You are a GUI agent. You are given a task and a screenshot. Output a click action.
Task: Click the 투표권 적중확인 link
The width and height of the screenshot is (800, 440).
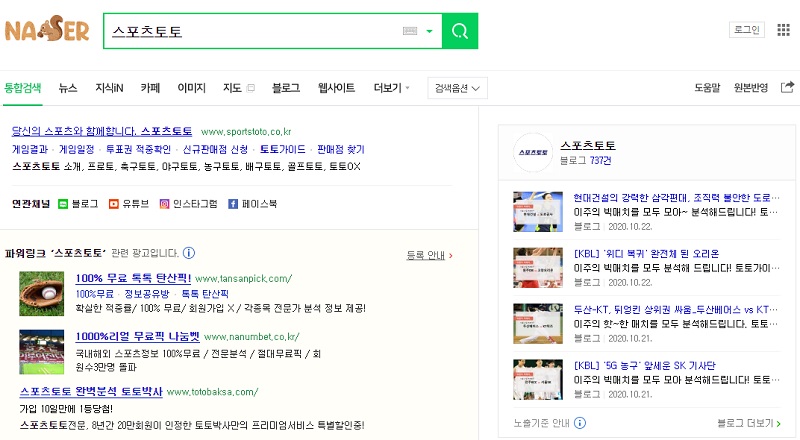(138, 149)
